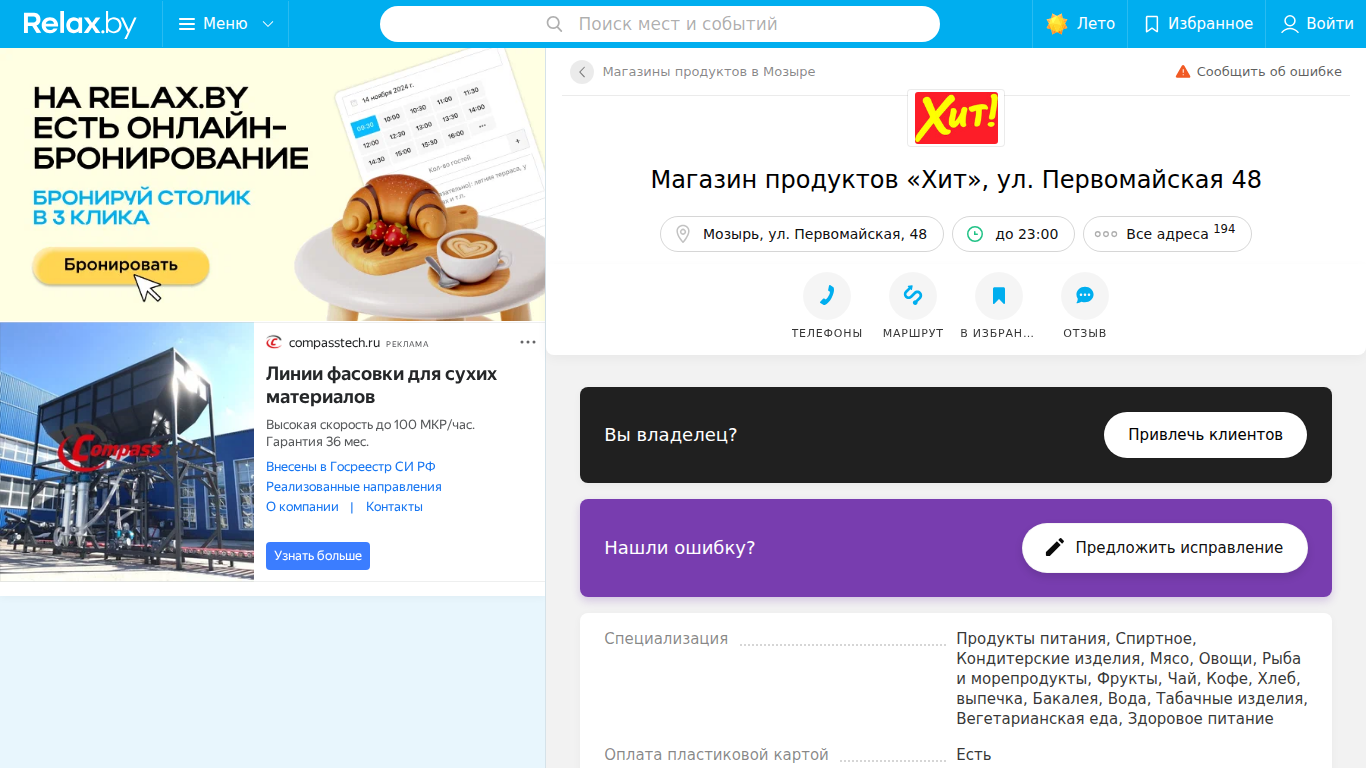
Task: Add to favorites with the bookmark icon
Action: [999, 296]
